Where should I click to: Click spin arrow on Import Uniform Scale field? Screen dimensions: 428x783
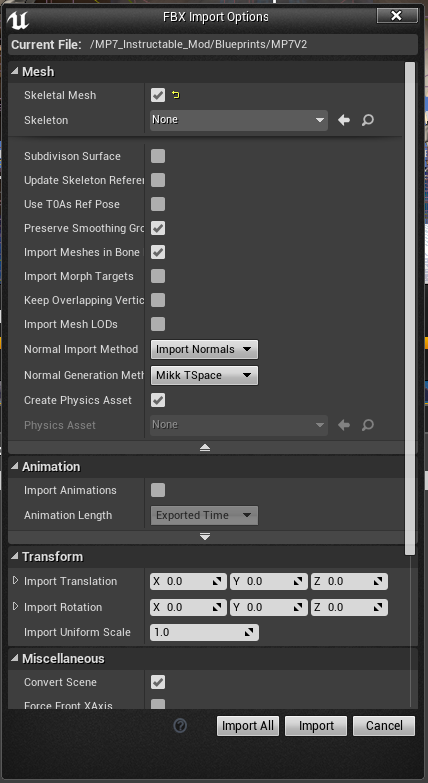[249, 632]
